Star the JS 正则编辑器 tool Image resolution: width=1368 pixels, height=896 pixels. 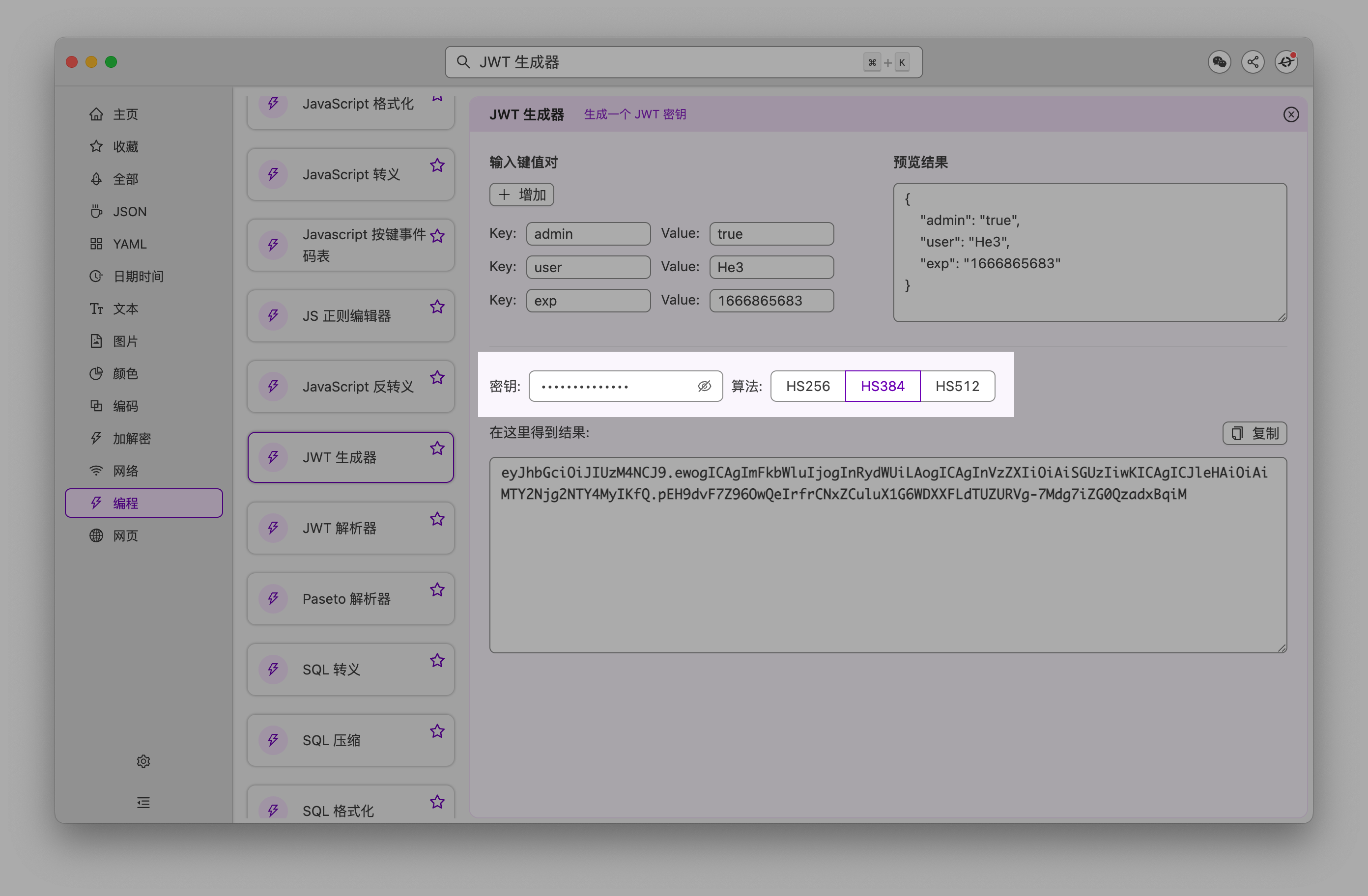click(437, 307)
